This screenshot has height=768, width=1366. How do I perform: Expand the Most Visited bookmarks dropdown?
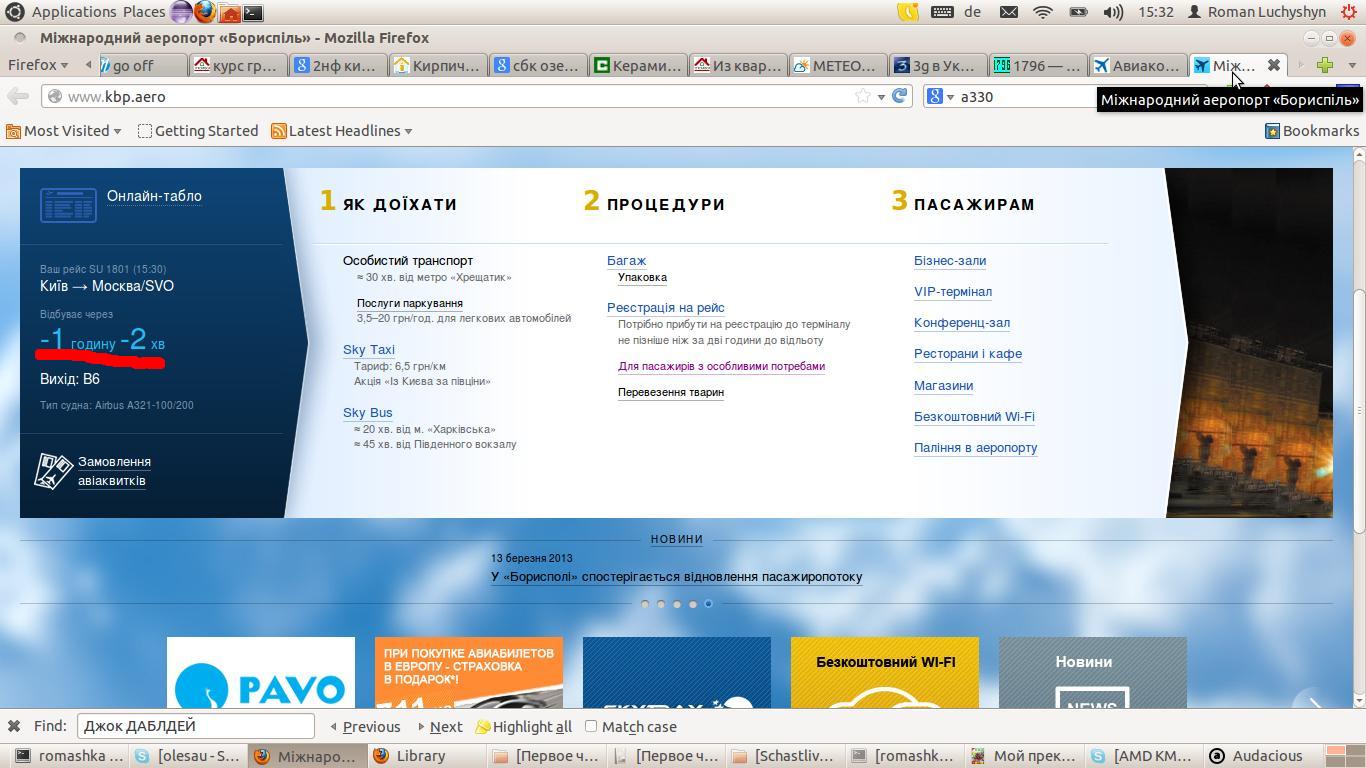click(x=64, y=131)
